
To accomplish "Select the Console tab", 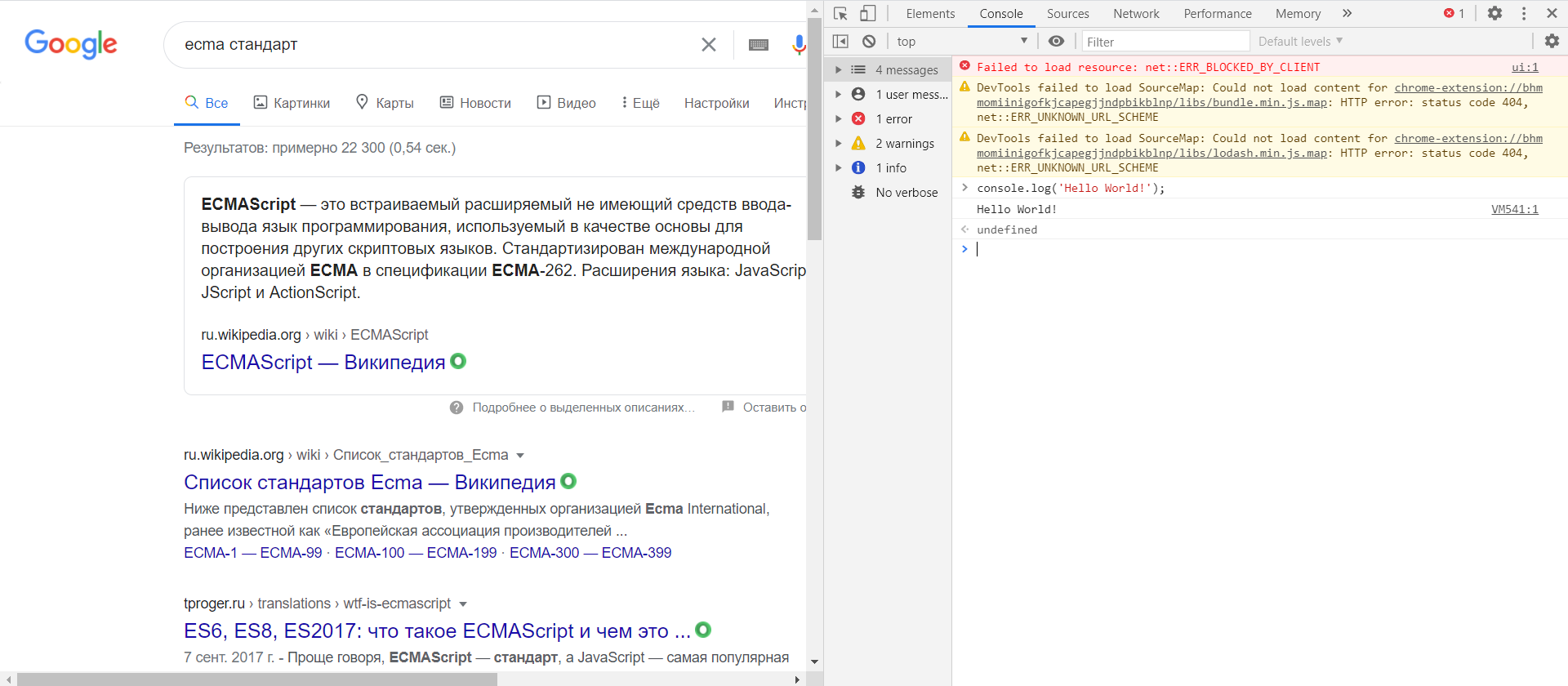I will (x=1001, y=14).
